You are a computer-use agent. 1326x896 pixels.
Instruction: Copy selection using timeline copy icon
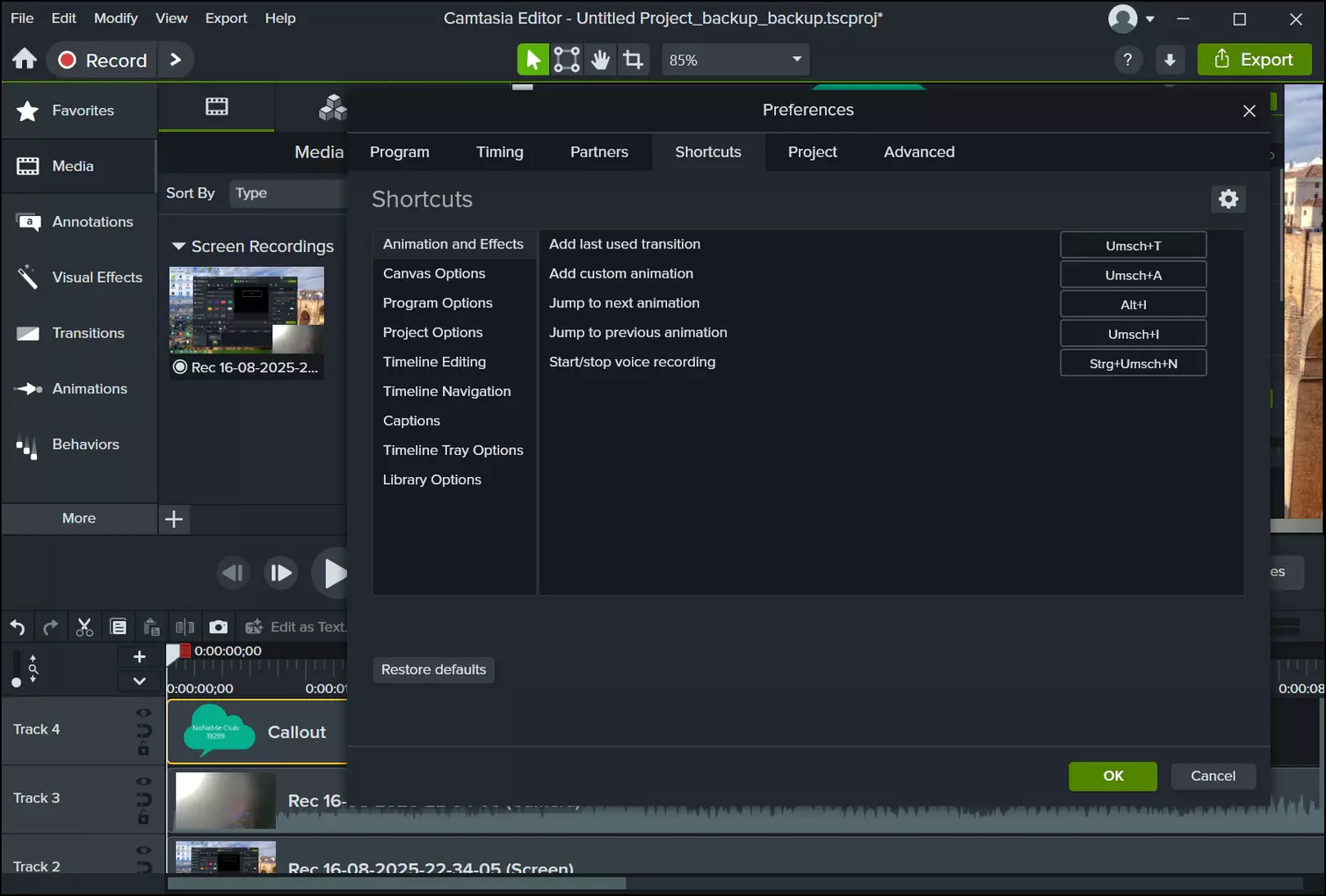119,627
